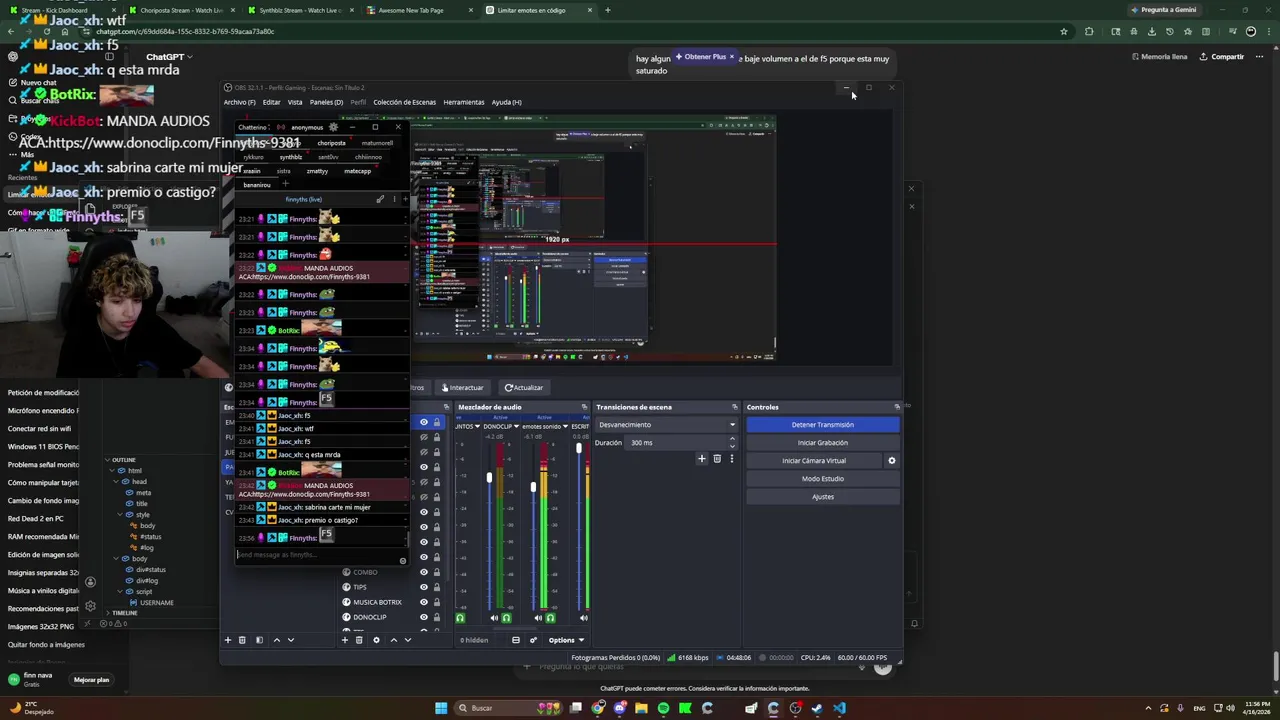Open Spotify from the taskbar

(663, 708)
